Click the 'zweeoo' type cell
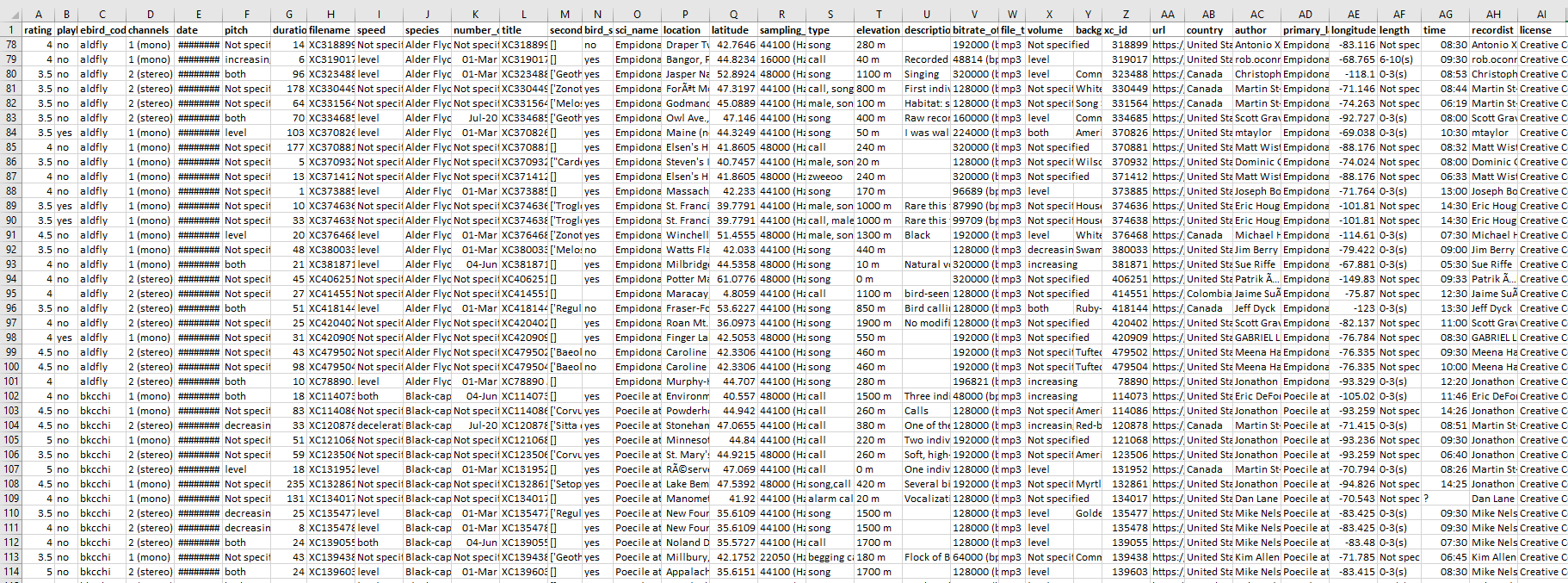1568x583 pixels. click(x=830, y=177)
